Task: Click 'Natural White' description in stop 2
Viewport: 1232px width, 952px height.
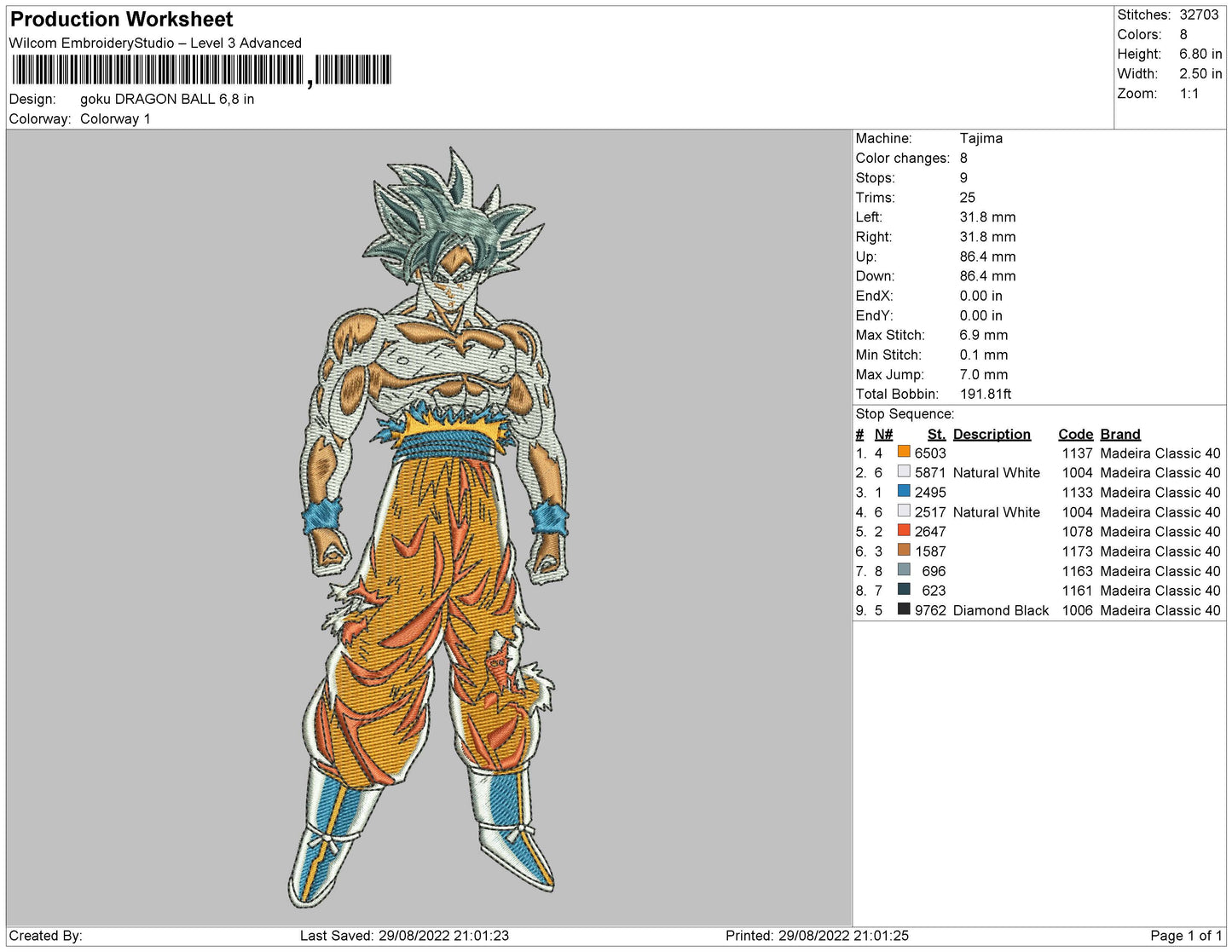Action: [997, 473]
